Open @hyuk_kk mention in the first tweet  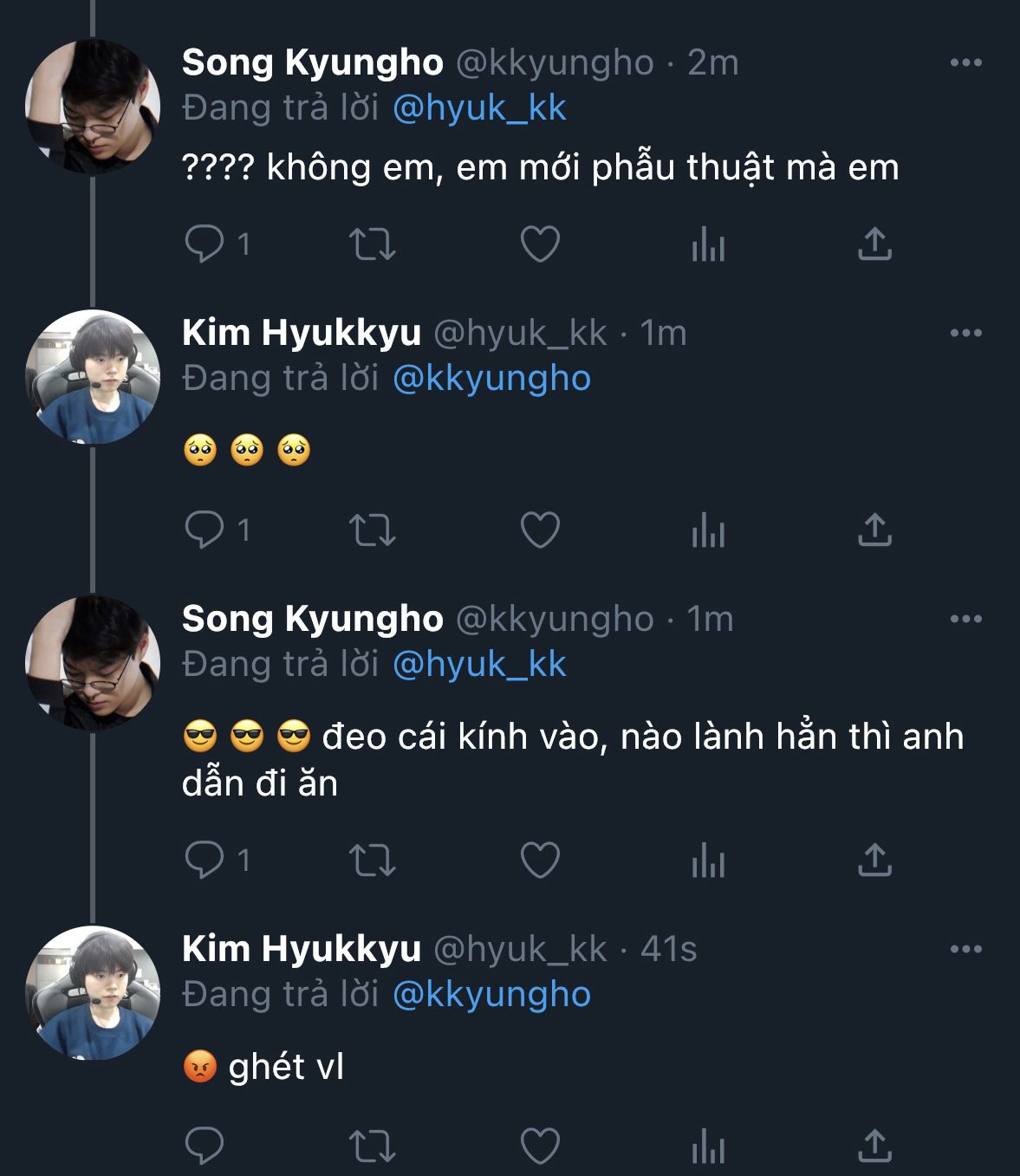point(479,108)
